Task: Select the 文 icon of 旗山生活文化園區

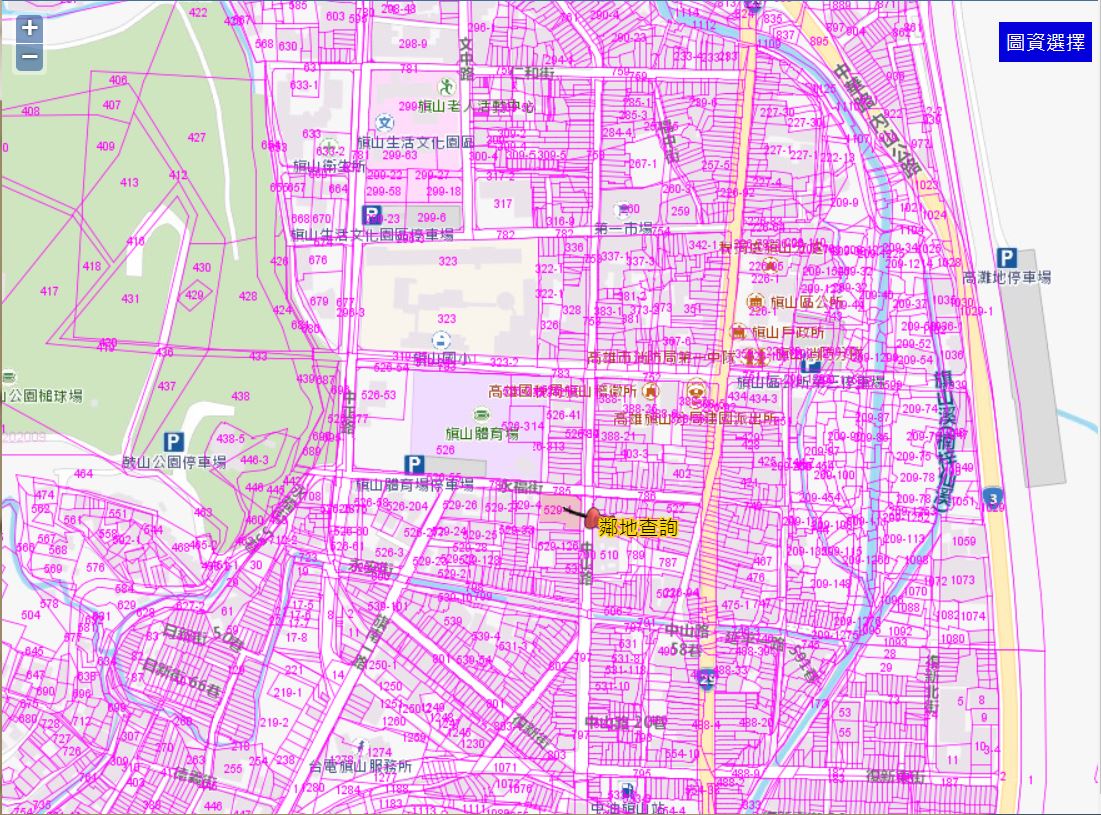Action: [384, 123]
